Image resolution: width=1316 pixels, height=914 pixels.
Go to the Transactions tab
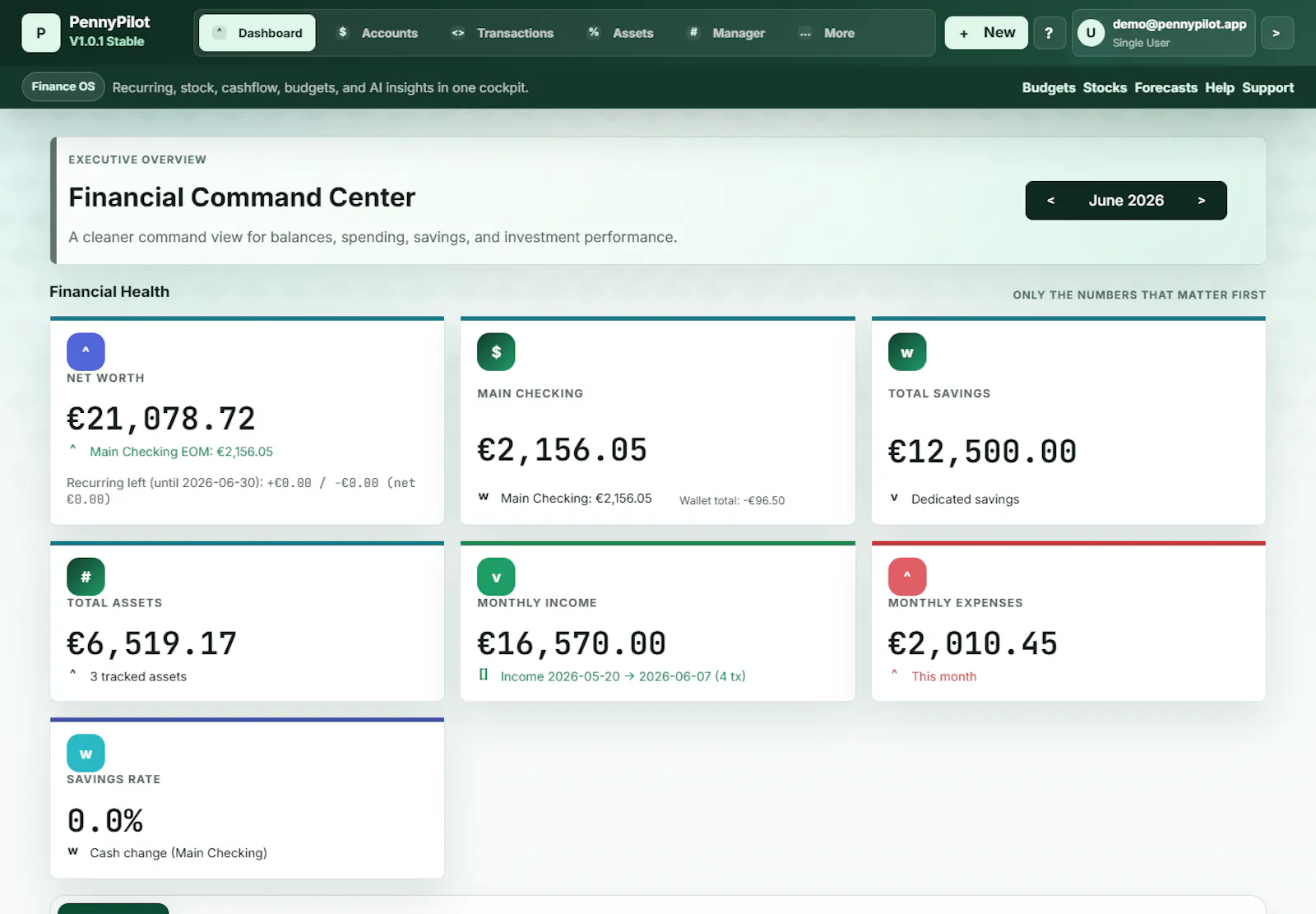tap(502, 33)
